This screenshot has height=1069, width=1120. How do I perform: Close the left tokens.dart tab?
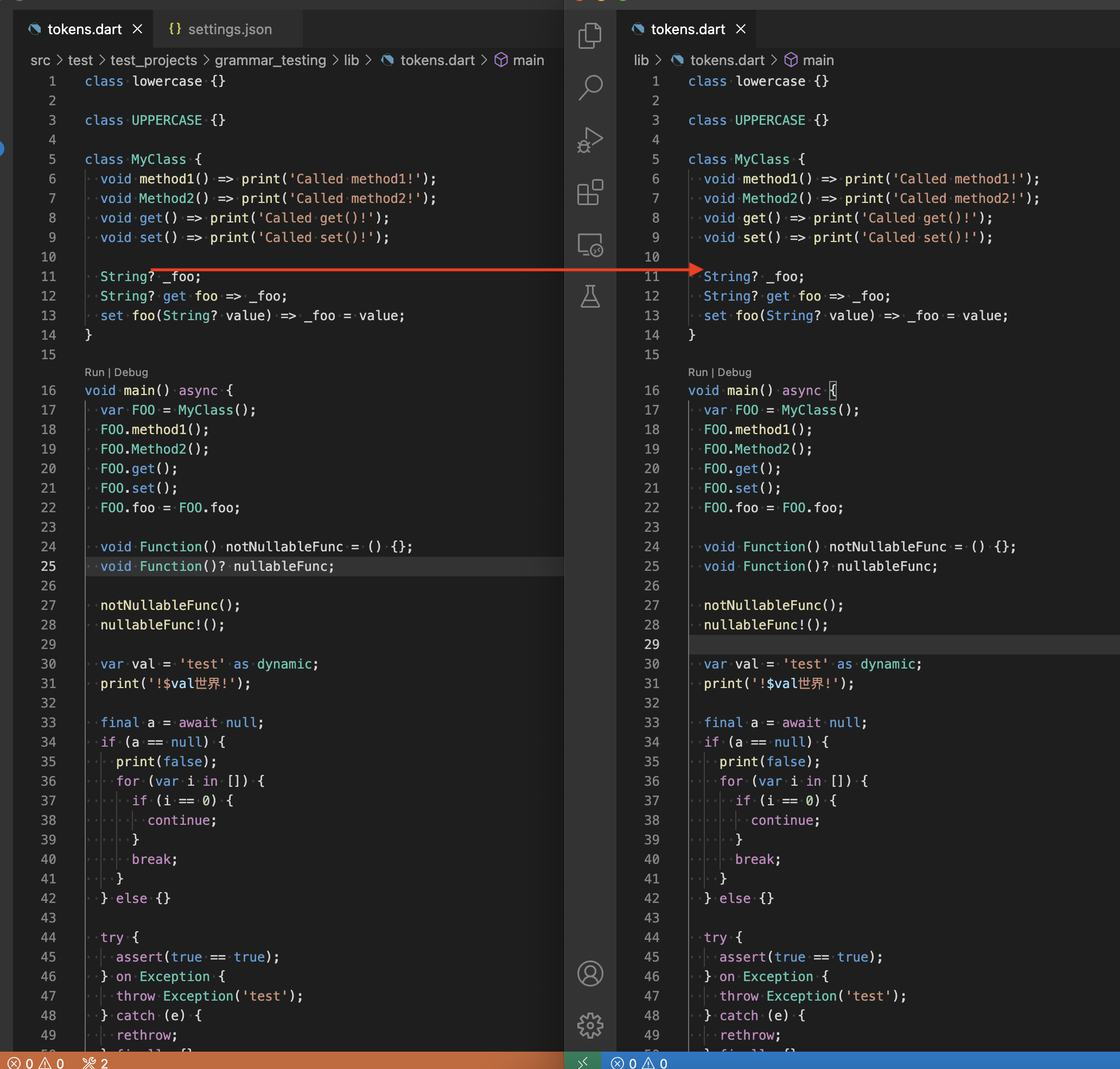(x=137, y=29)
